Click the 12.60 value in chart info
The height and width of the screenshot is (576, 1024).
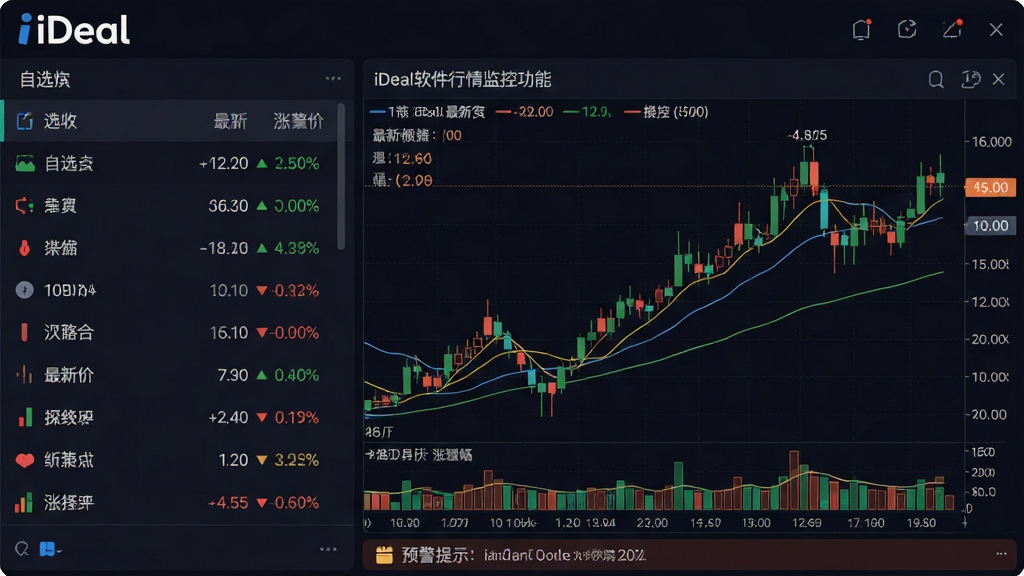point(413,159)
